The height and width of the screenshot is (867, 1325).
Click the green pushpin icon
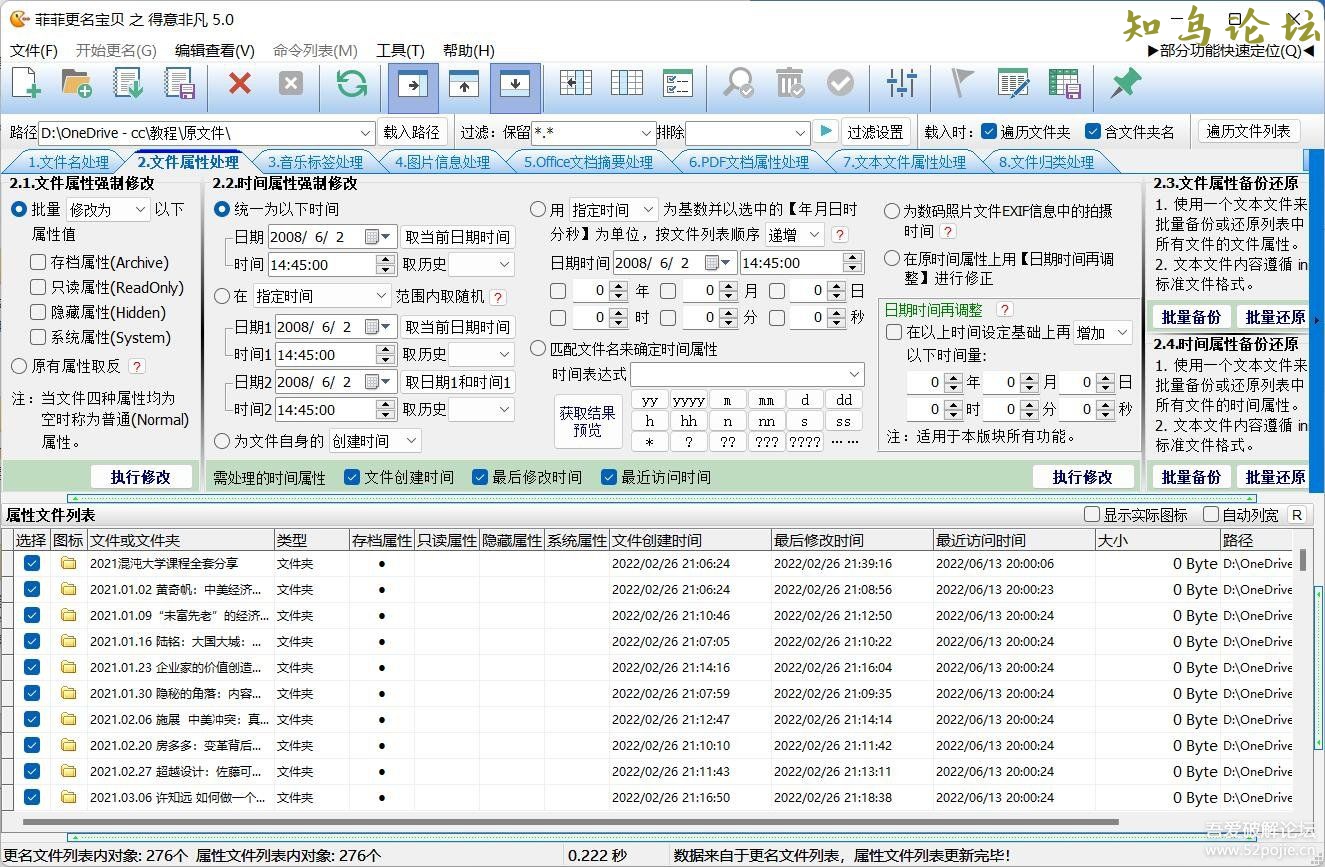point(1125,84)
